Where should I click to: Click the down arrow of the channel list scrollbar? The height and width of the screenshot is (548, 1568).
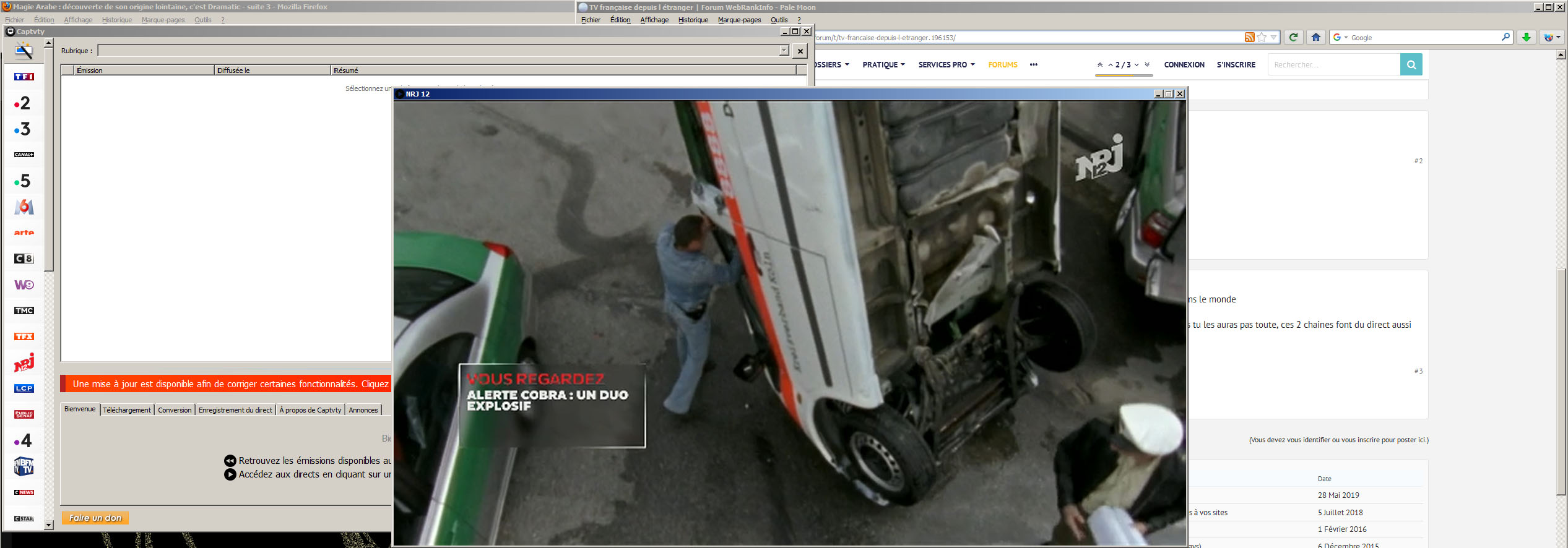click(x=49, y=524)
